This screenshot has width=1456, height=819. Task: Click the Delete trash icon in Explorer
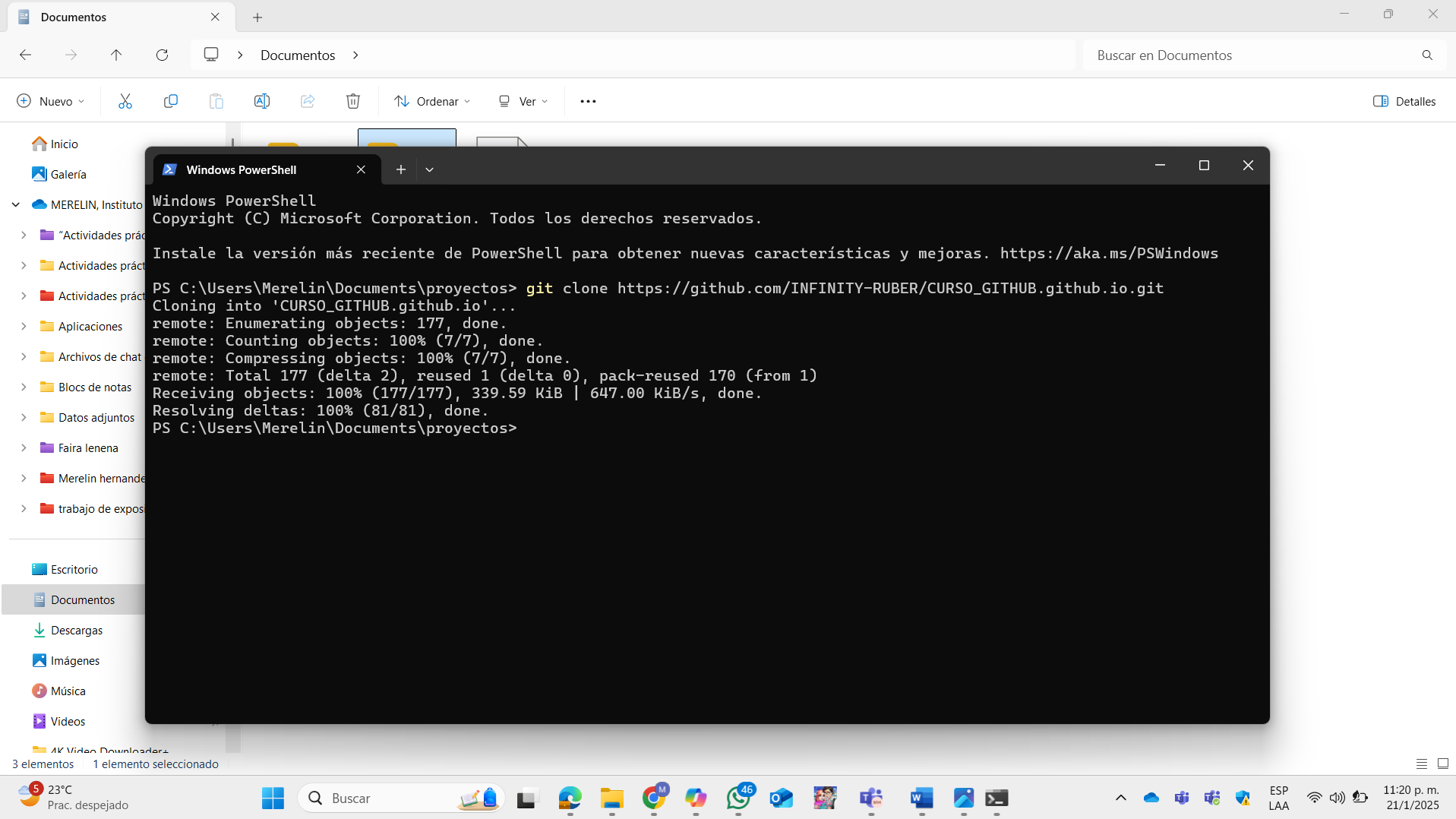click(353, 101)
